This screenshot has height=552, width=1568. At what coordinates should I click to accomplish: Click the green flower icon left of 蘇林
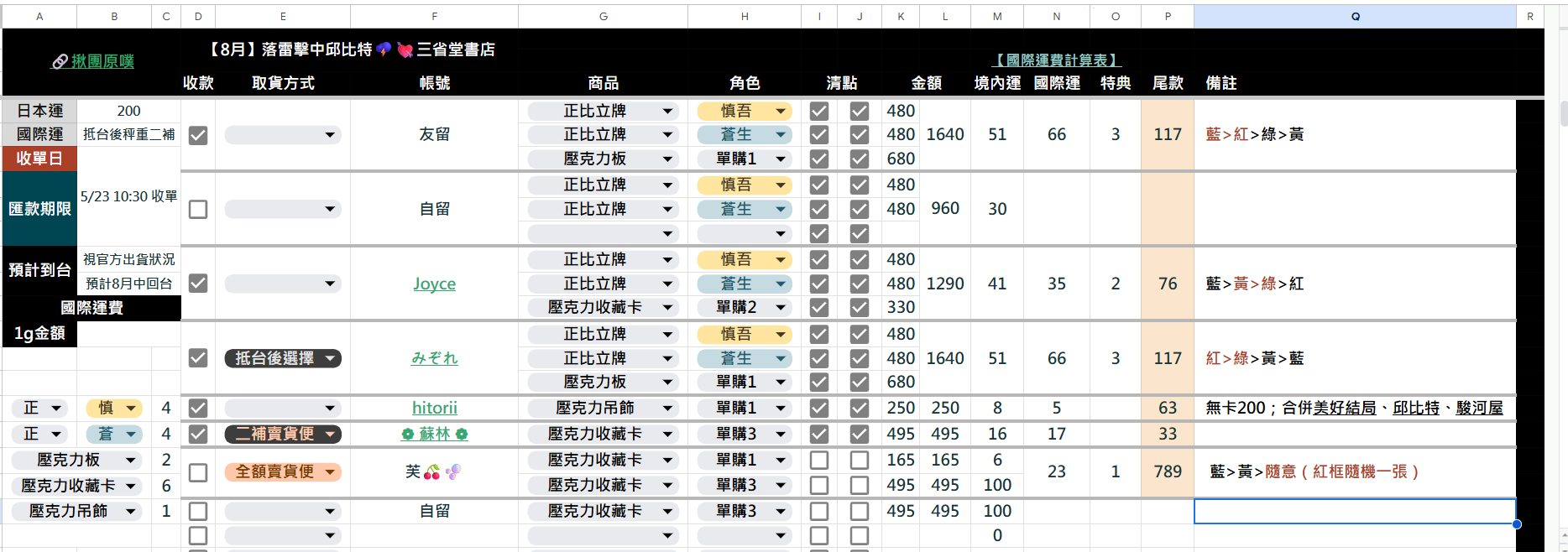(x=408, y=435)
